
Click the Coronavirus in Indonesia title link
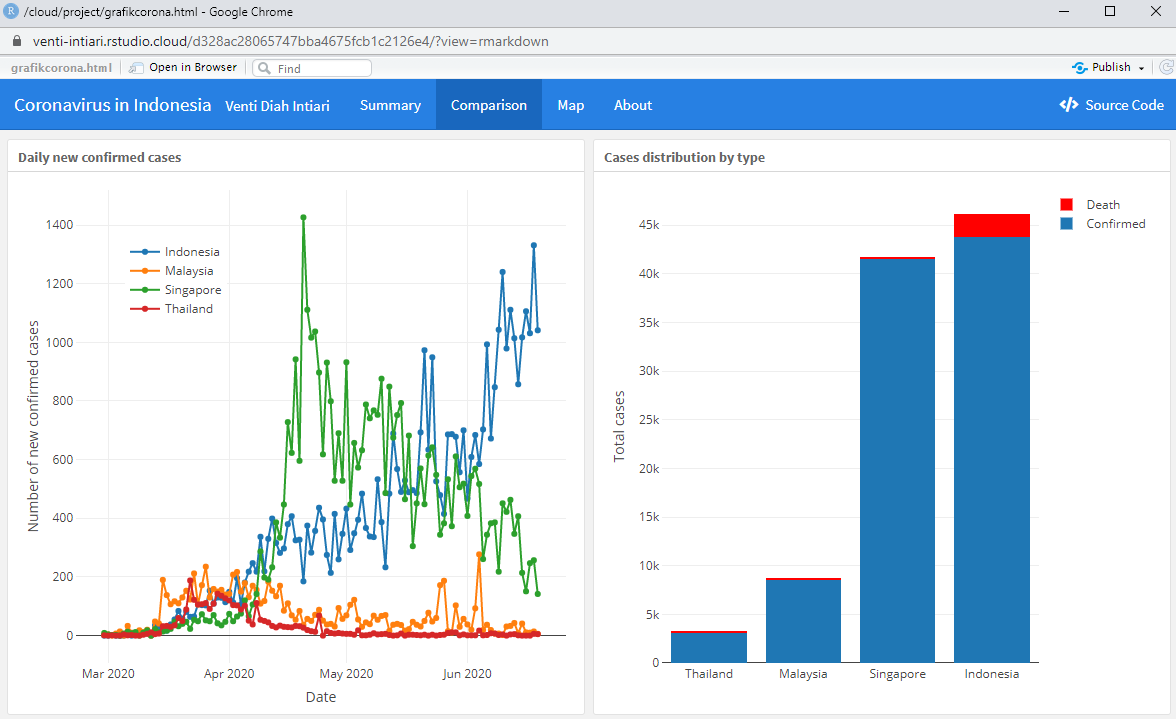tap(112, 104)
